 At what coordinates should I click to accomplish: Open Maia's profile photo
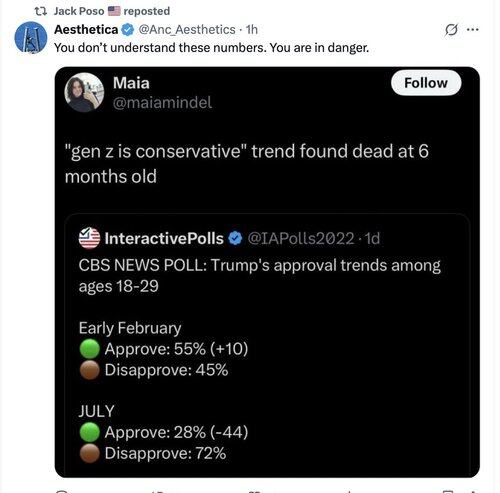(84, 92)
